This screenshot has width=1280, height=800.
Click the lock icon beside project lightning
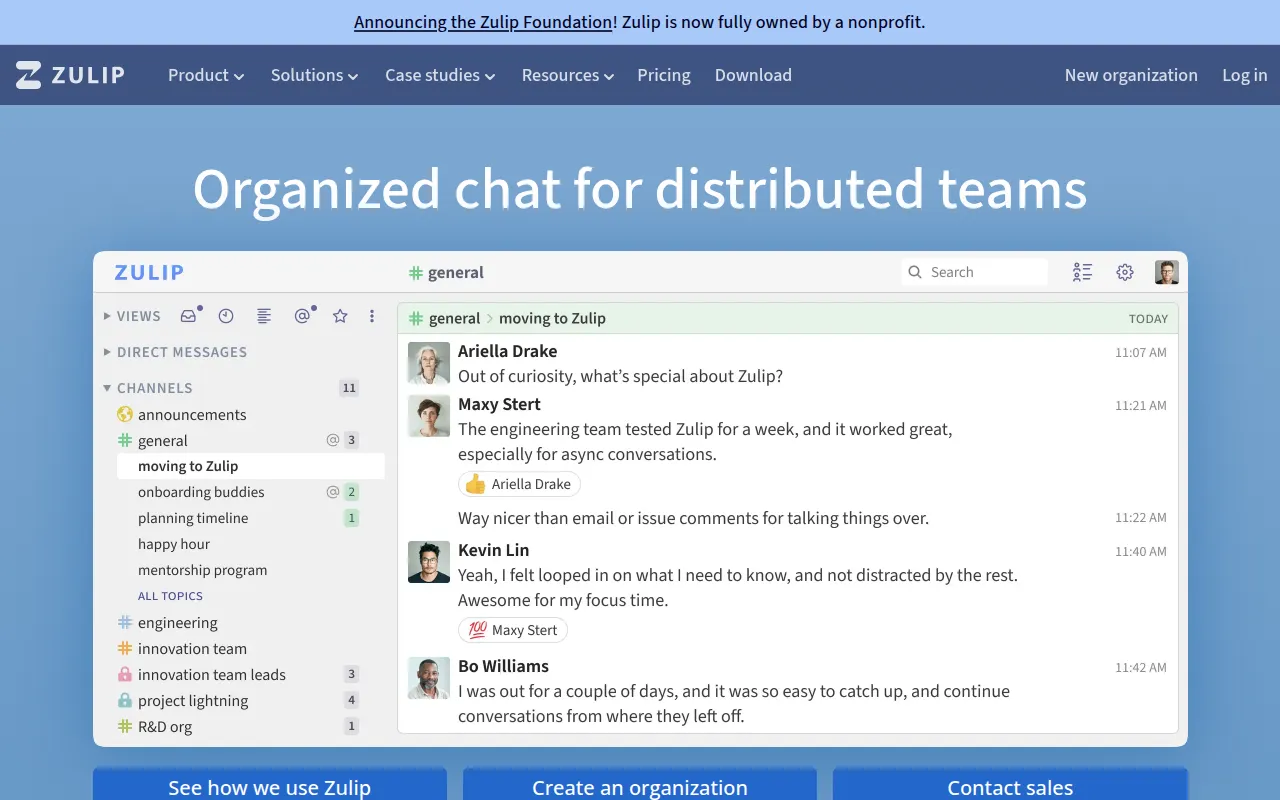125,700
